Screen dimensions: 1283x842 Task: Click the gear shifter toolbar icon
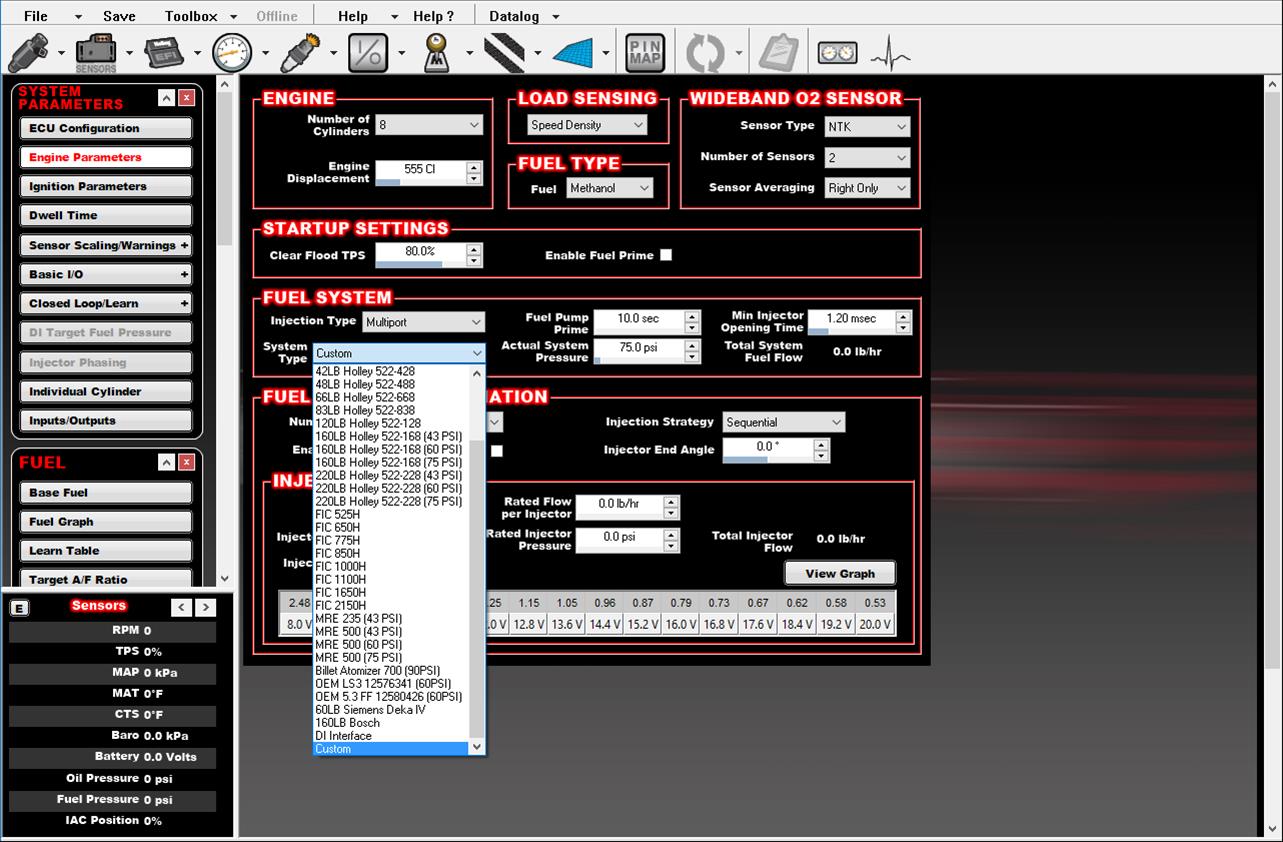(436, 52)
